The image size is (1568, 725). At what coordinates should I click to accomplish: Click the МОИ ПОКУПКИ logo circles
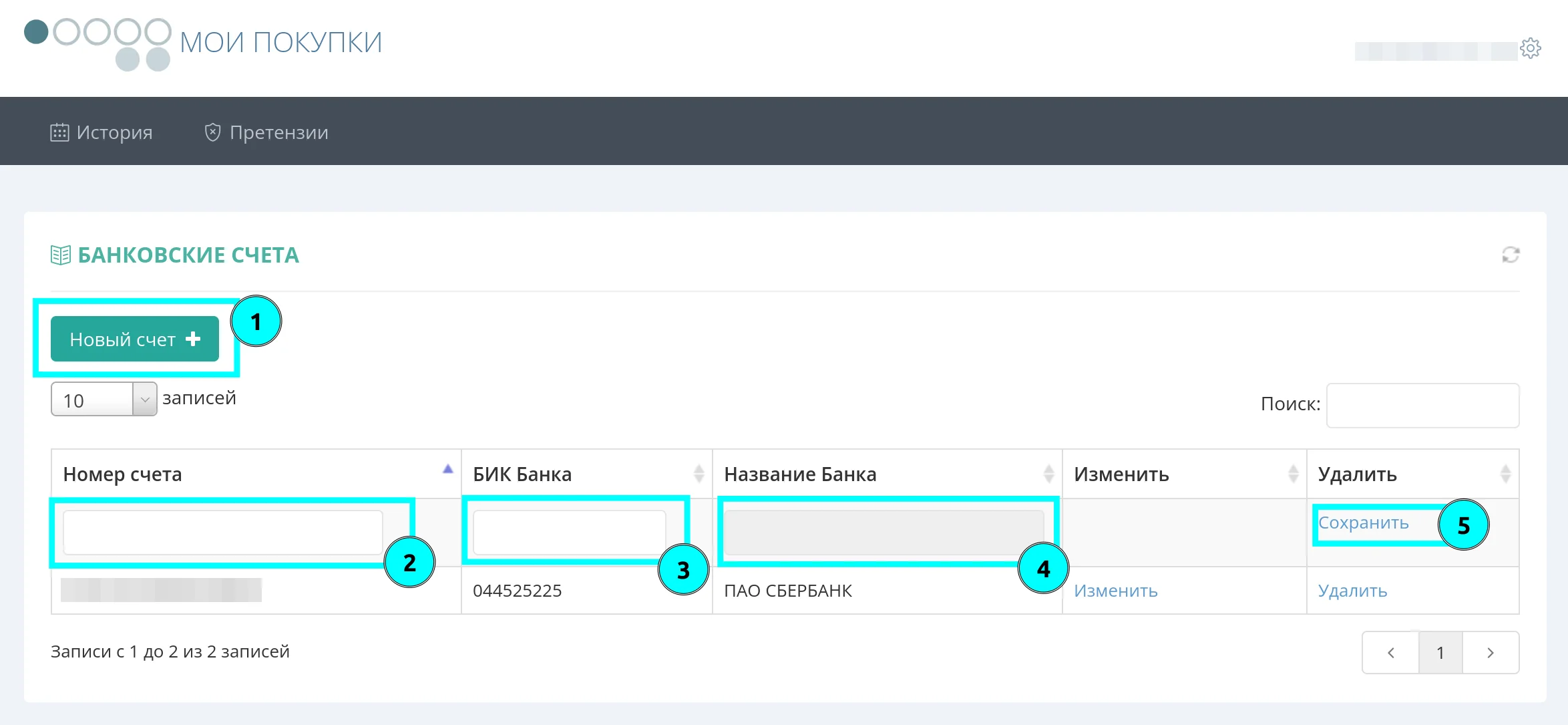coord(97,43)
